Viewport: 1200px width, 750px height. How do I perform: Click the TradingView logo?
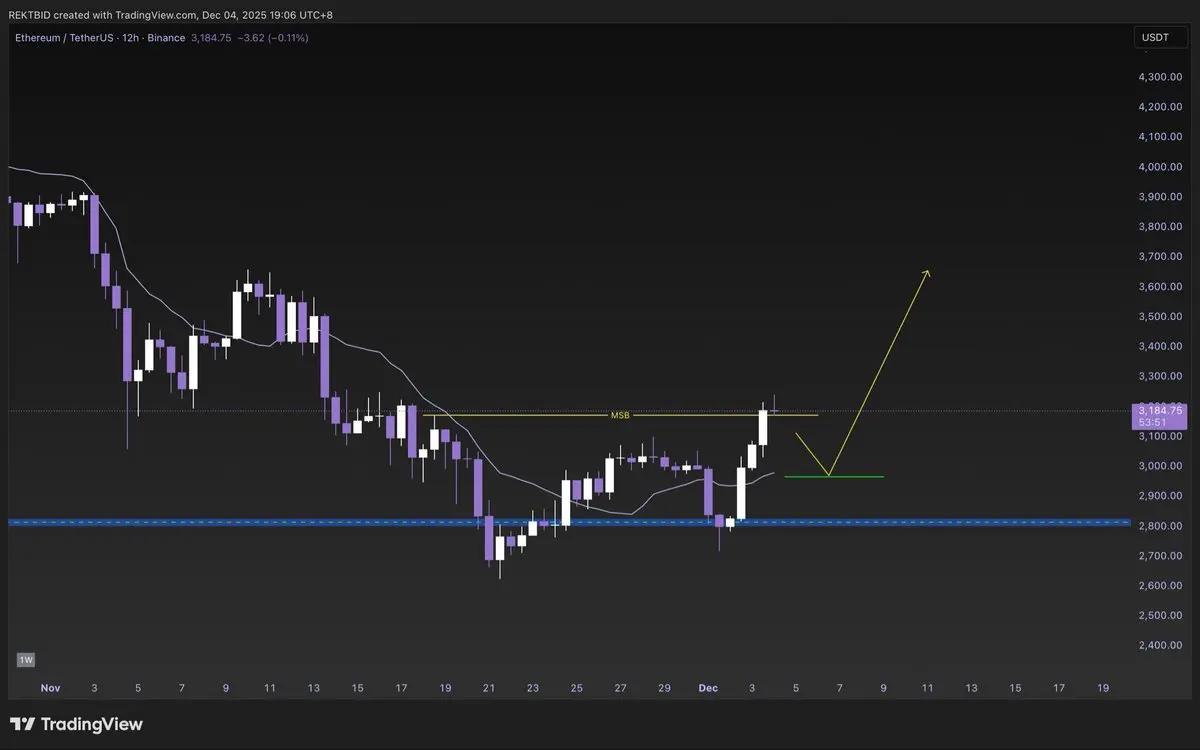coord(76,724)
